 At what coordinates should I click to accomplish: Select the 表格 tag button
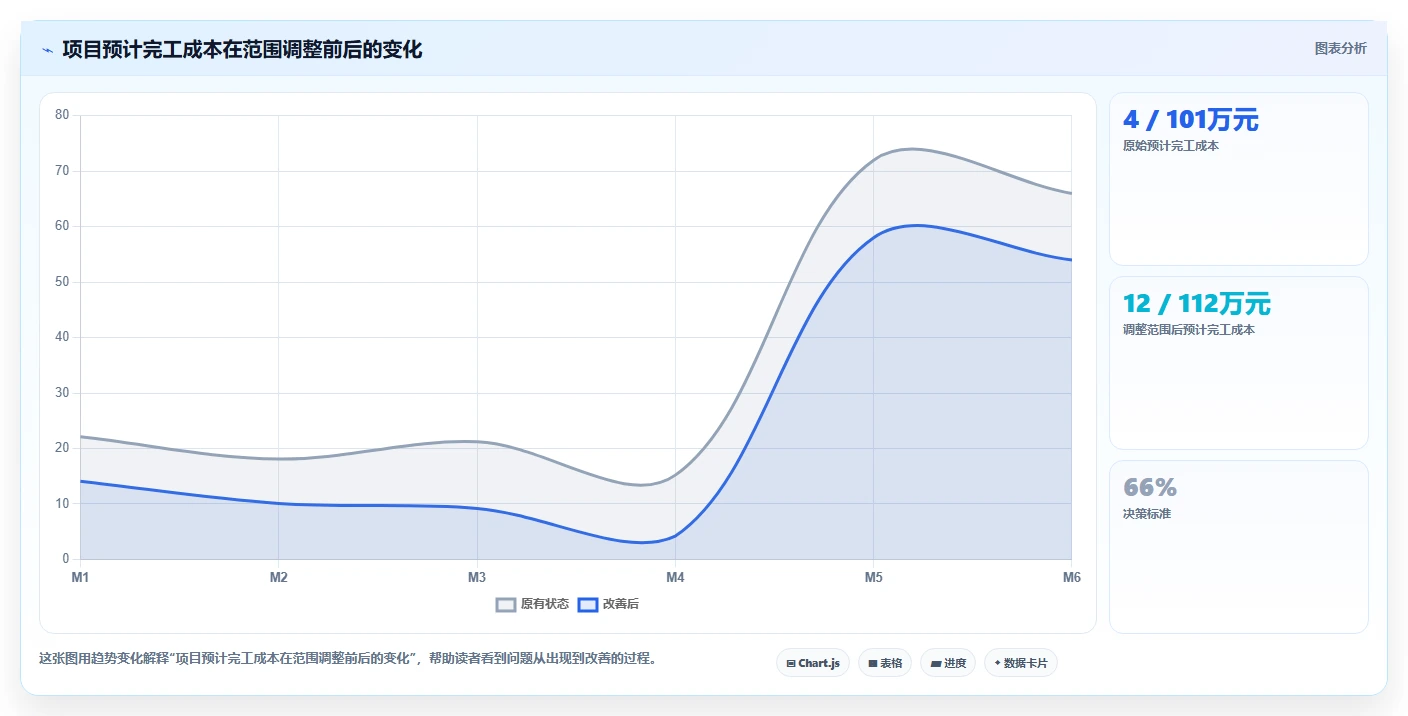885,663
